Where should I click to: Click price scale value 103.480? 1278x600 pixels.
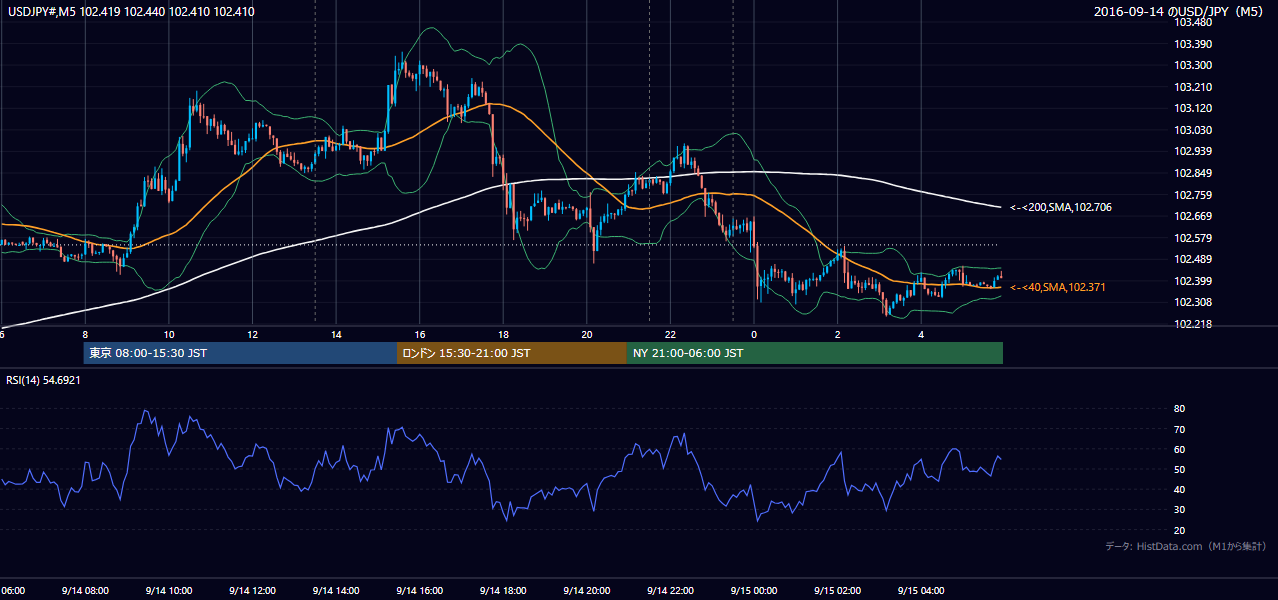tap(1192, 22)
